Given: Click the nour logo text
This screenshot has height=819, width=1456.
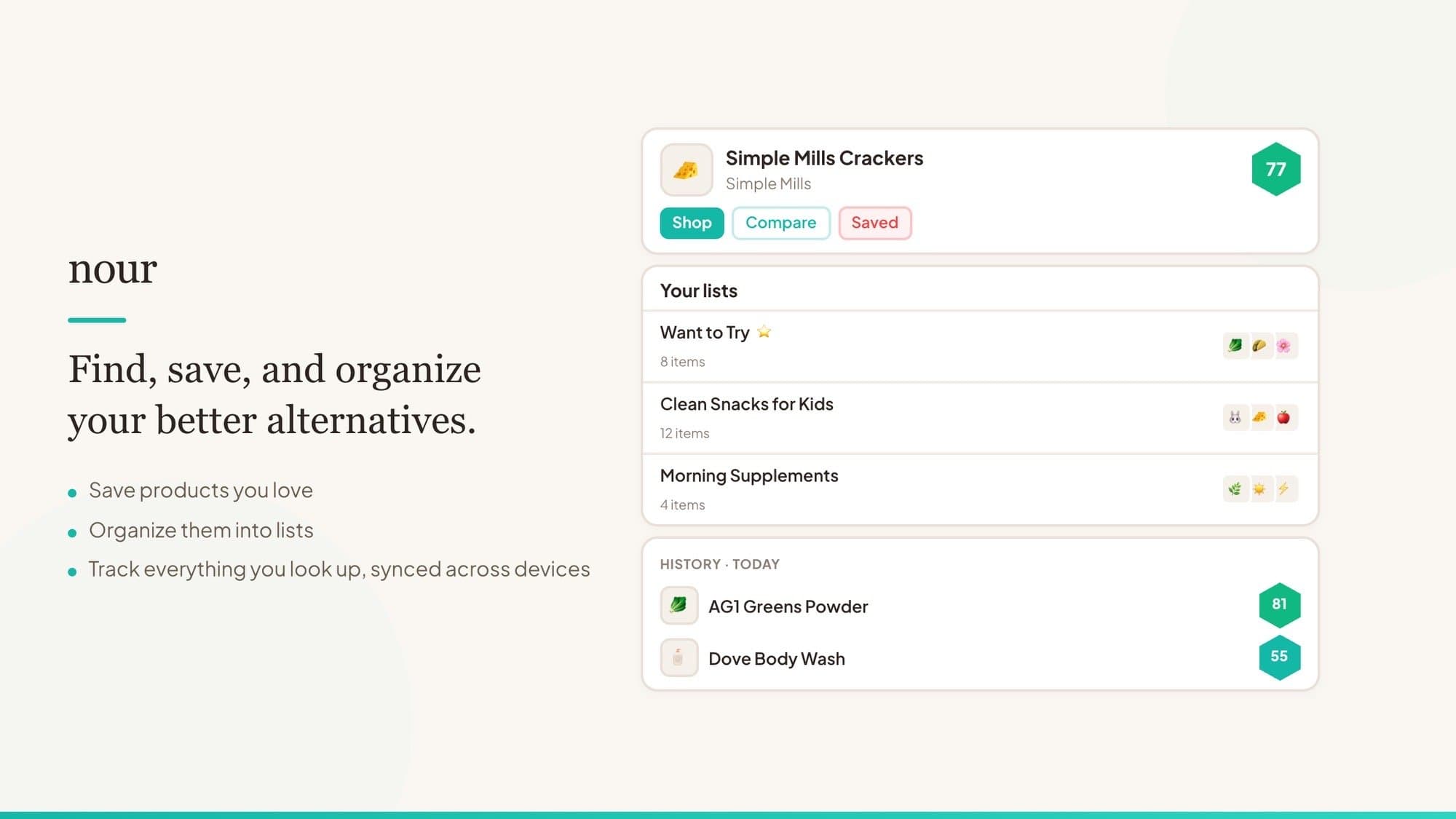Looking at the screenshot, I should coord(113,269).
